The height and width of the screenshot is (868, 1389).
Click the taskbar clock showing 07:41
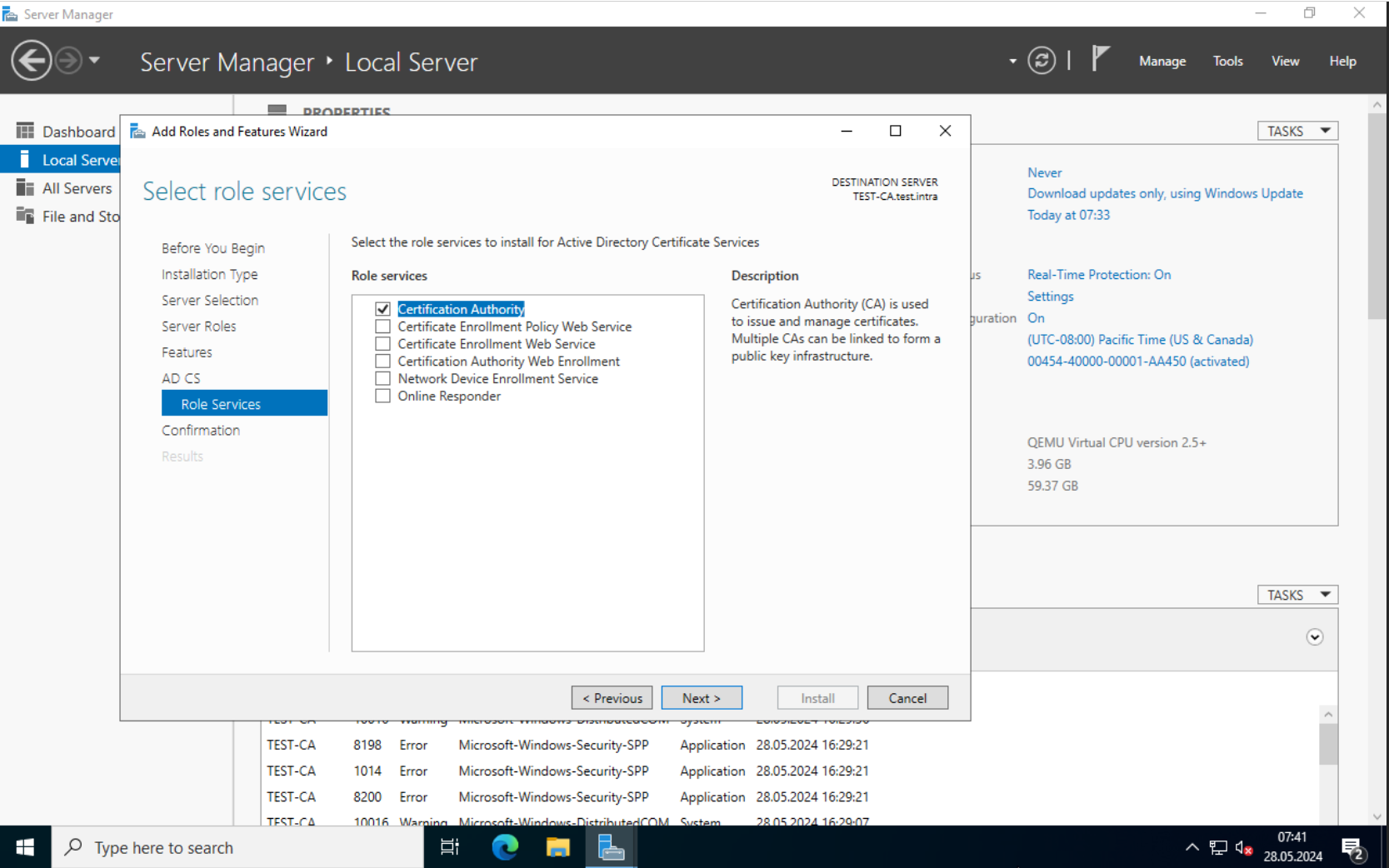pyautogui.click(x=1292, y=847)
